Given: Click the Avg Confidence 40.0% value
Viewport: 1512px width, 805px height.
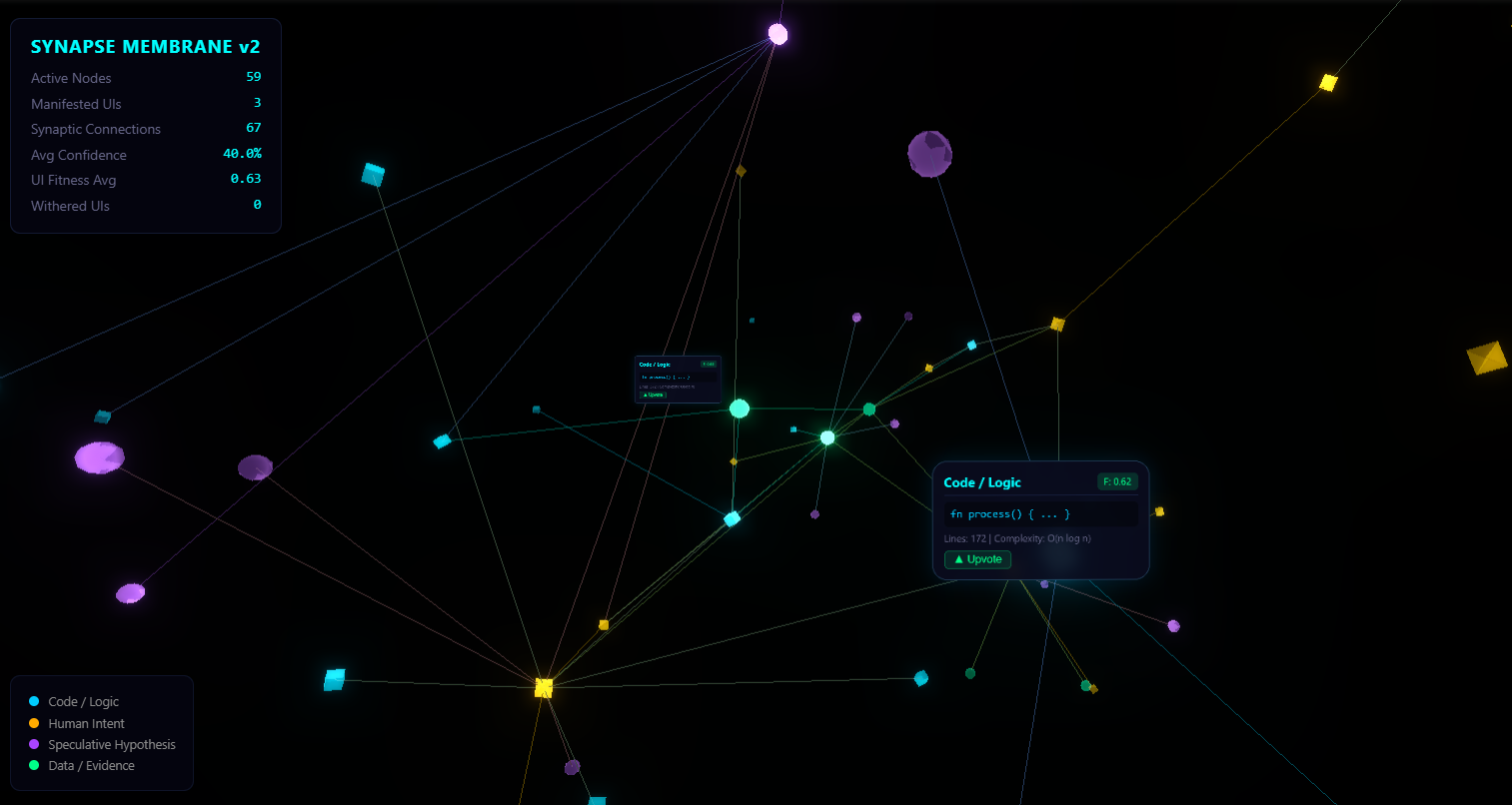Looking at the screenshot, I should (x=242, y=154).
